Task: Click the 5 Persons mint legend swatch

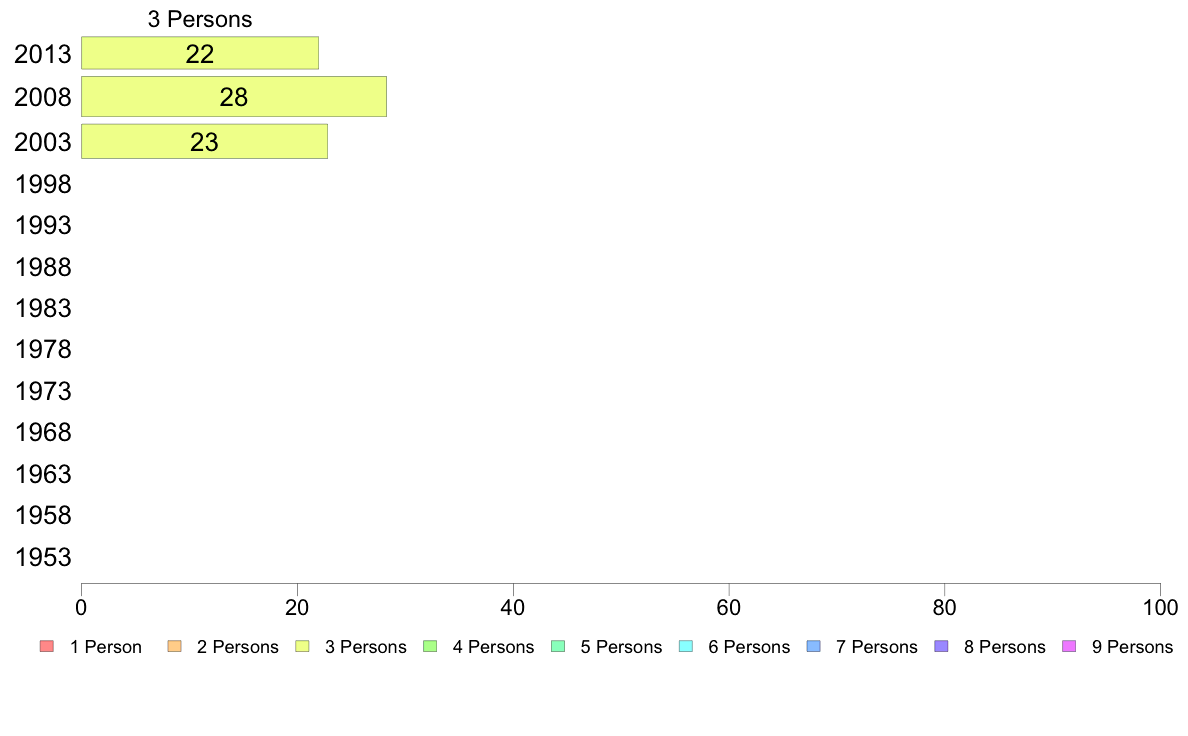Action: click(x=558, y=647)
